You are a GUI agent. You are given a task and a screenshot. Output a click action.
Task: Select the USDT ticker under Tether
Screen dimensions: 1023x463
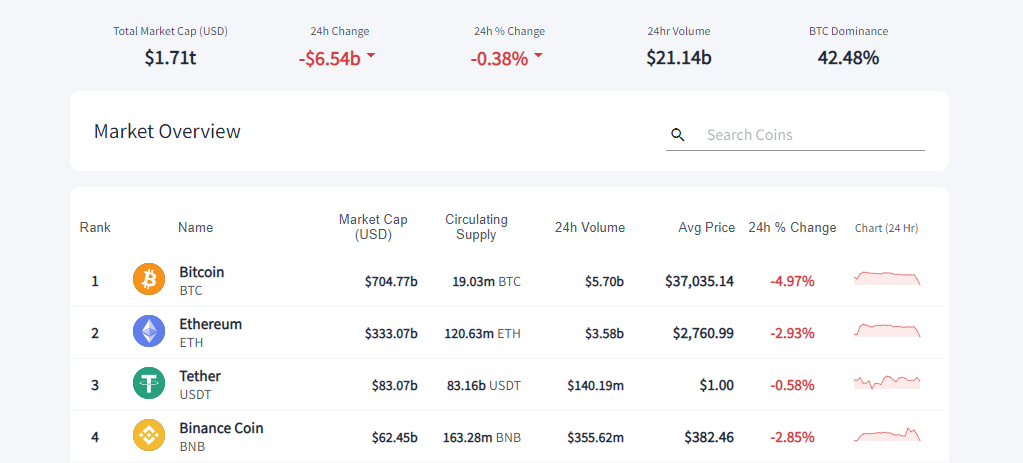pos(195,395)
